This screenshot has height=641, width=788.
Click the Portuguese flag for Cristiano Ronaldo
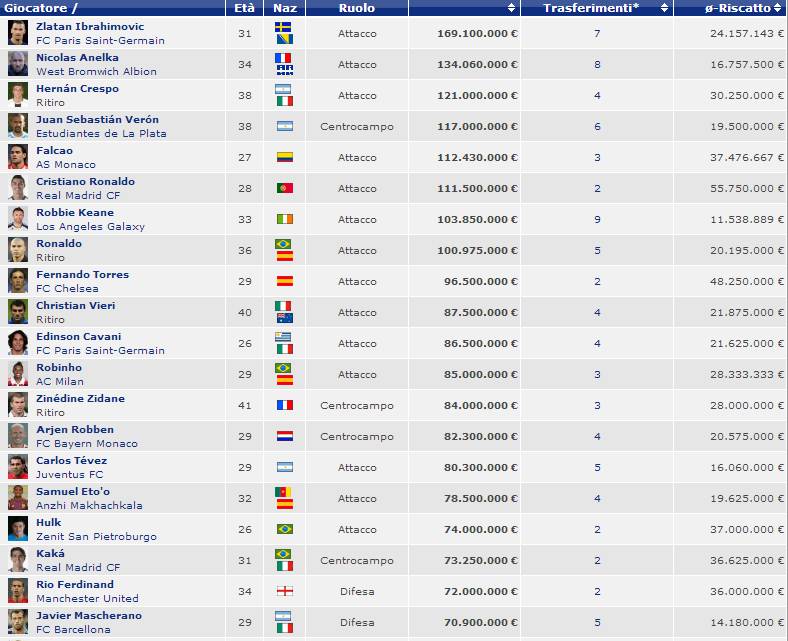[284, 188]
